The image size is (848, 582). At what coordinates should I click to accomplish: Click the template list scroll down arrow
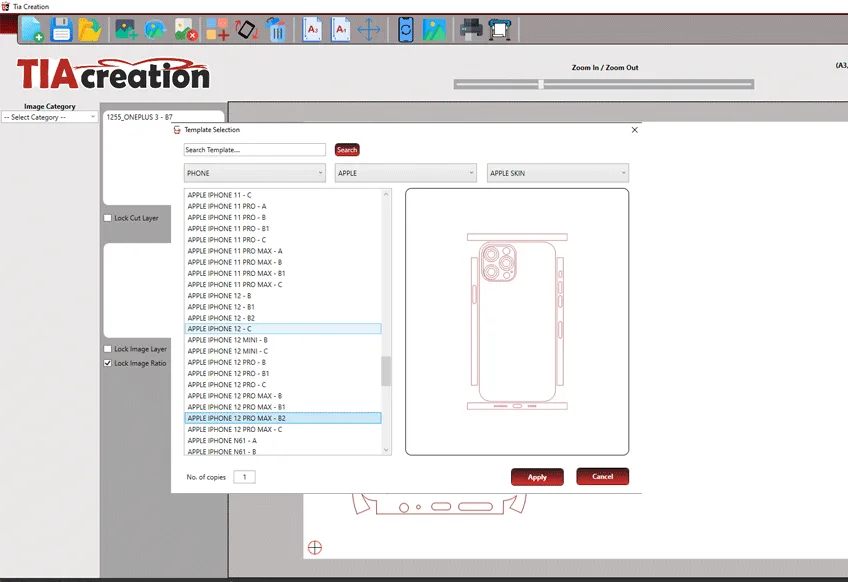tap(386, 449)
